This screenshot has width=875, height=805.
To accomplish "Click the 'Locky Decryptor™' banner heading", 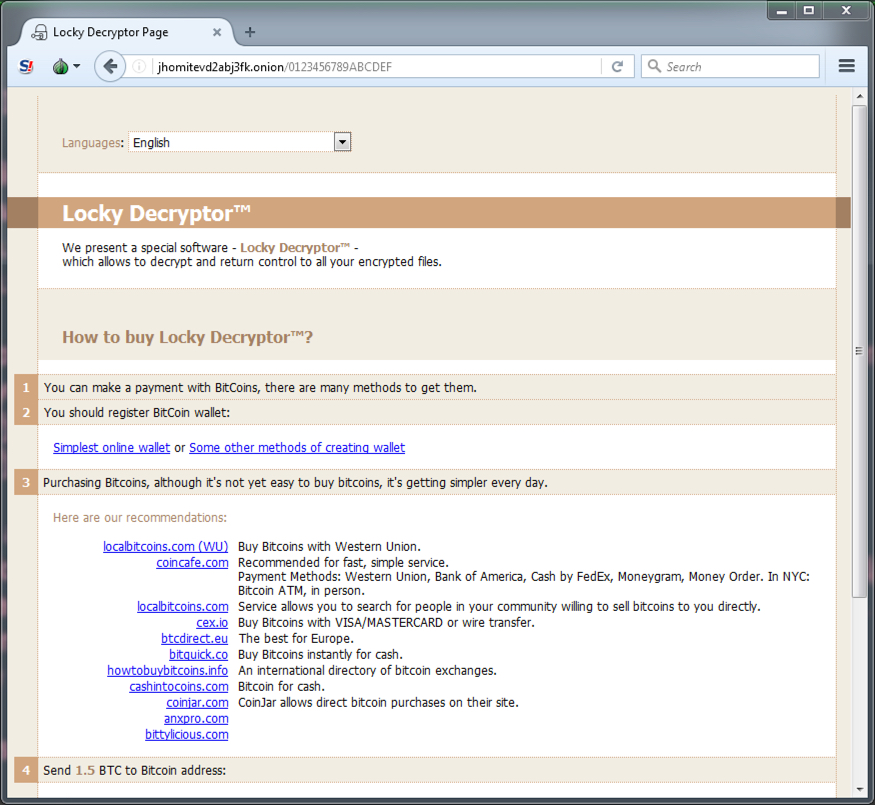I will click(x=156, y=213).
